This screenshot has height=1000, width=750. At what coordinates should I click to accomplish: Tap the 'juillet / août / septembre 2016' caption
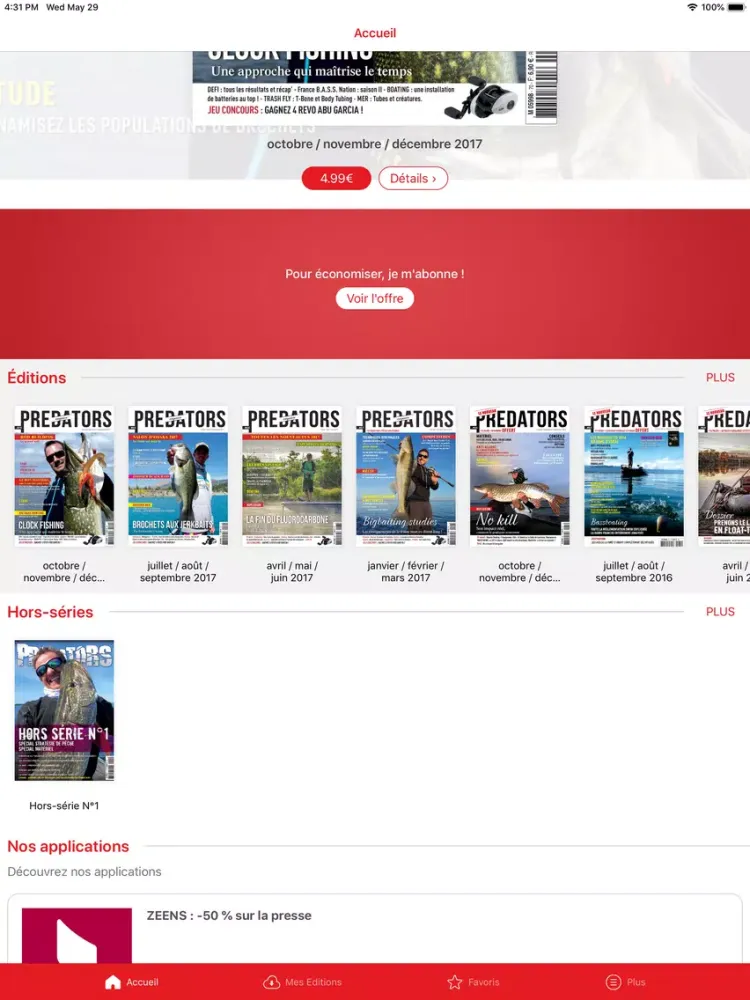click(634, 571)
